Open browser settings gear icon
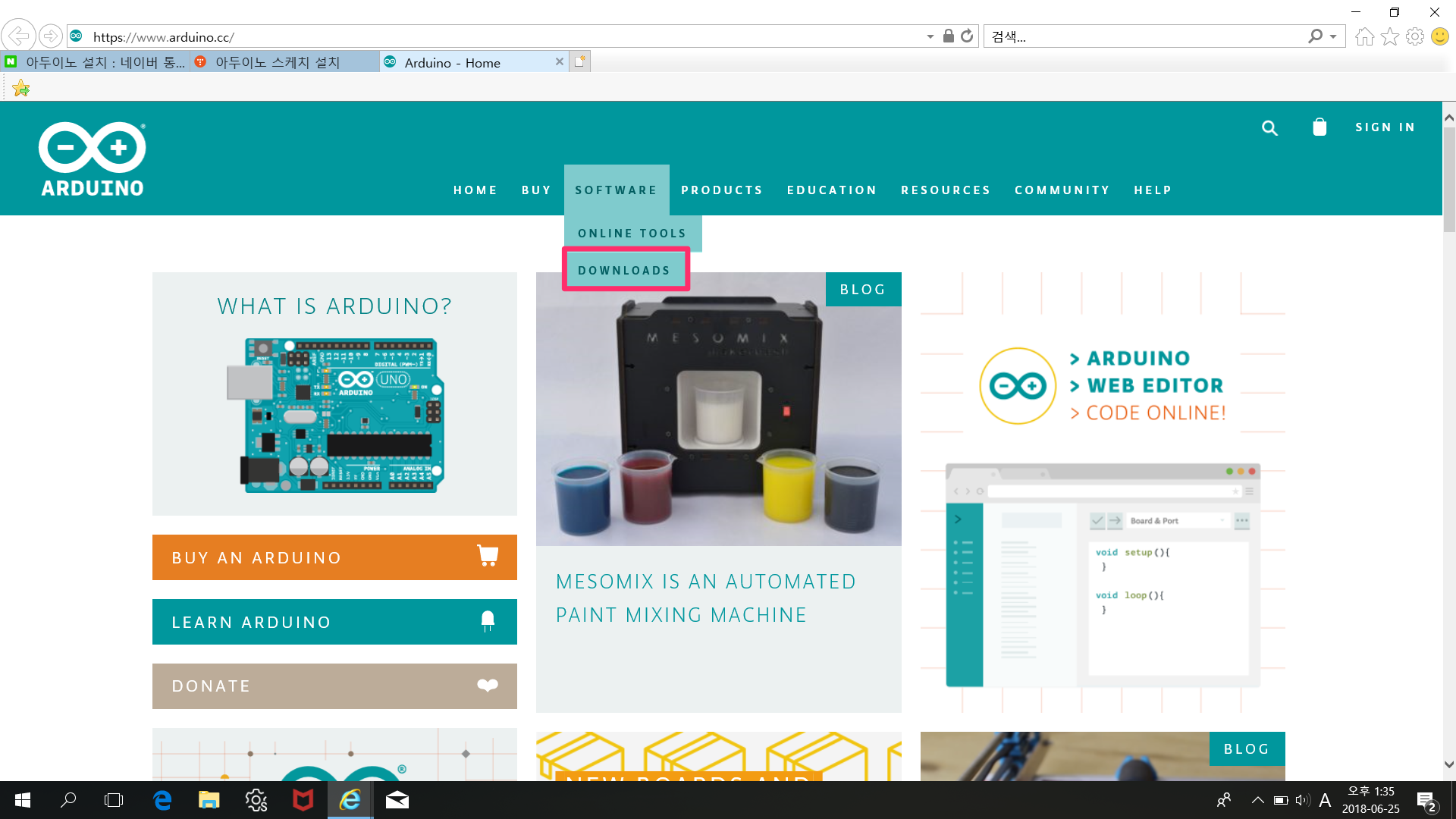This screenshot has width=1456, height=819. pyautogui.click(x=1415, y=36)
